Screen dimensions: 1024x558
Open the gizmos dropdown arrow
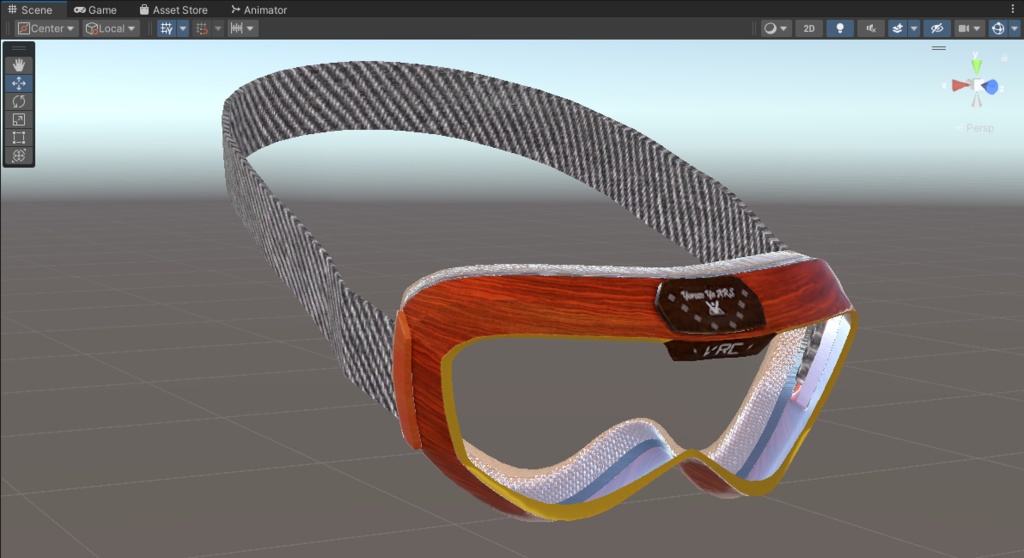(1014, 28)
